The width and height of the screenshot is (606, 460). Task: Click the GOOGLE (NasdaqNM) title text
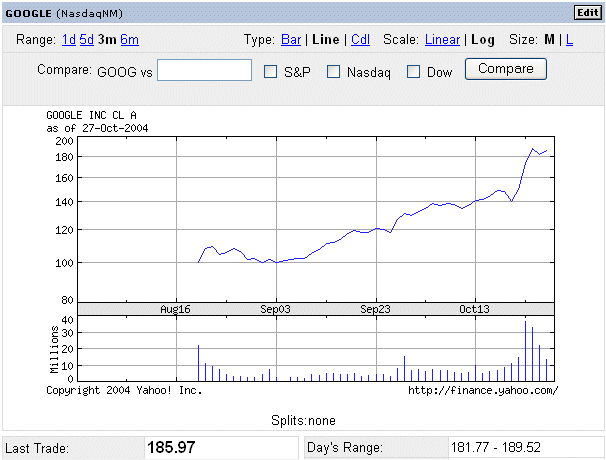click(64, 14)
